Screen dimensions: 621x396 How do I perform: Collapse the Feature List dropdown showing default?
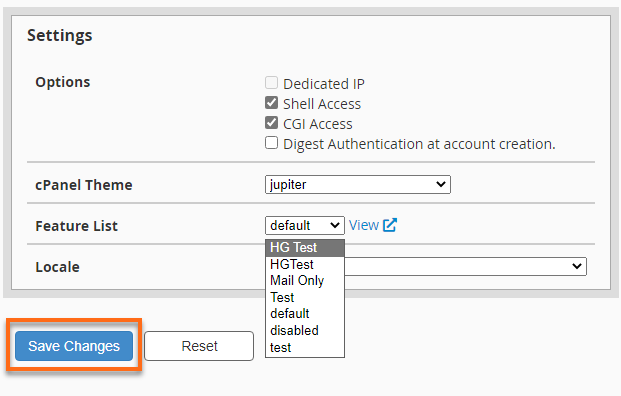(305, 225)
